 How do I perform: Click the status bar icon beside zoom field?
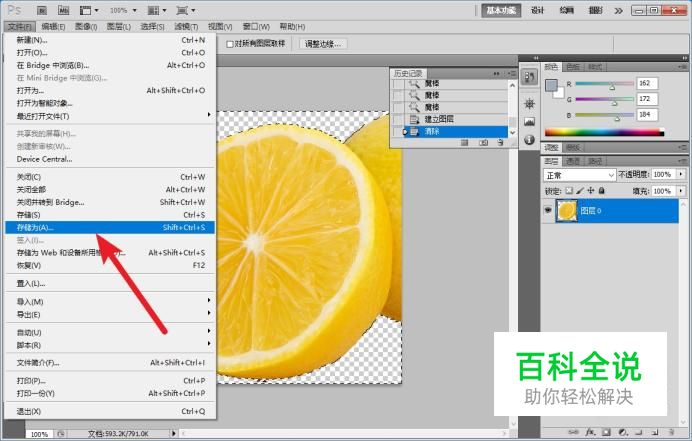tap(61, 434)
